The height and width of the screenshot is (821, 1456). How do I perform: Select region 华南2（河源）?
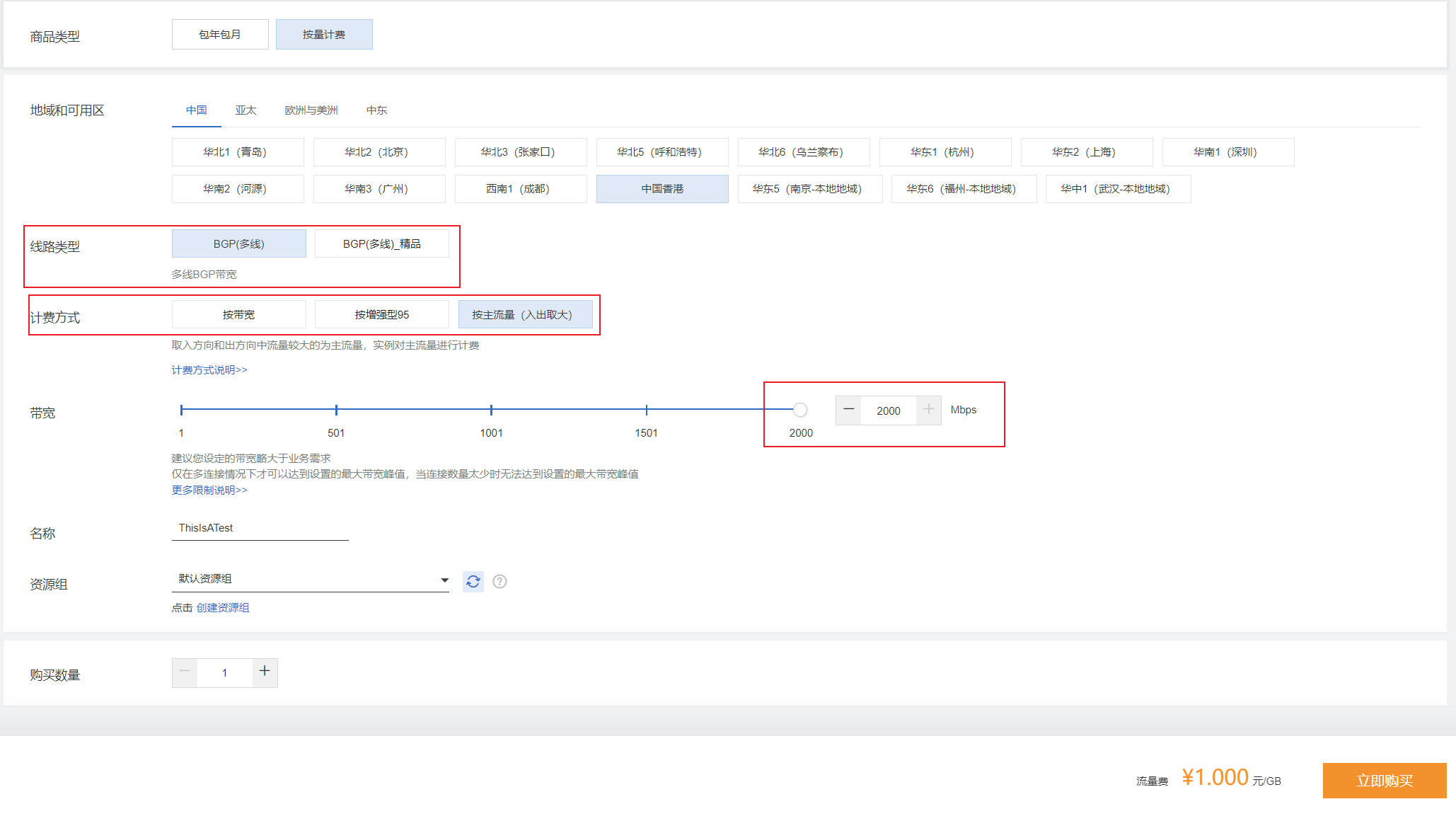238,189
